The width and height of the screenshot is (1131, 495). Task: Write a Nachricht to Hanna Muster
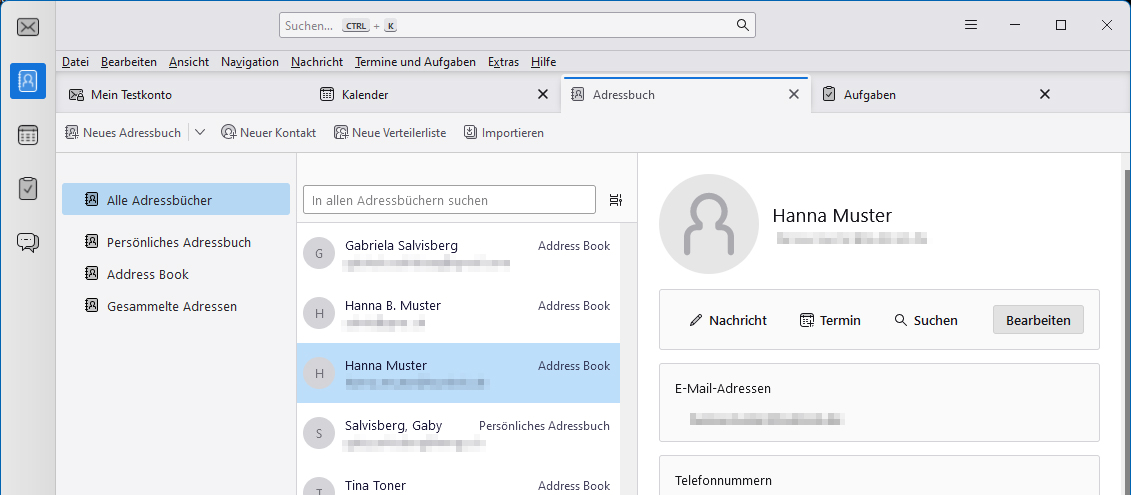(728, 320)
